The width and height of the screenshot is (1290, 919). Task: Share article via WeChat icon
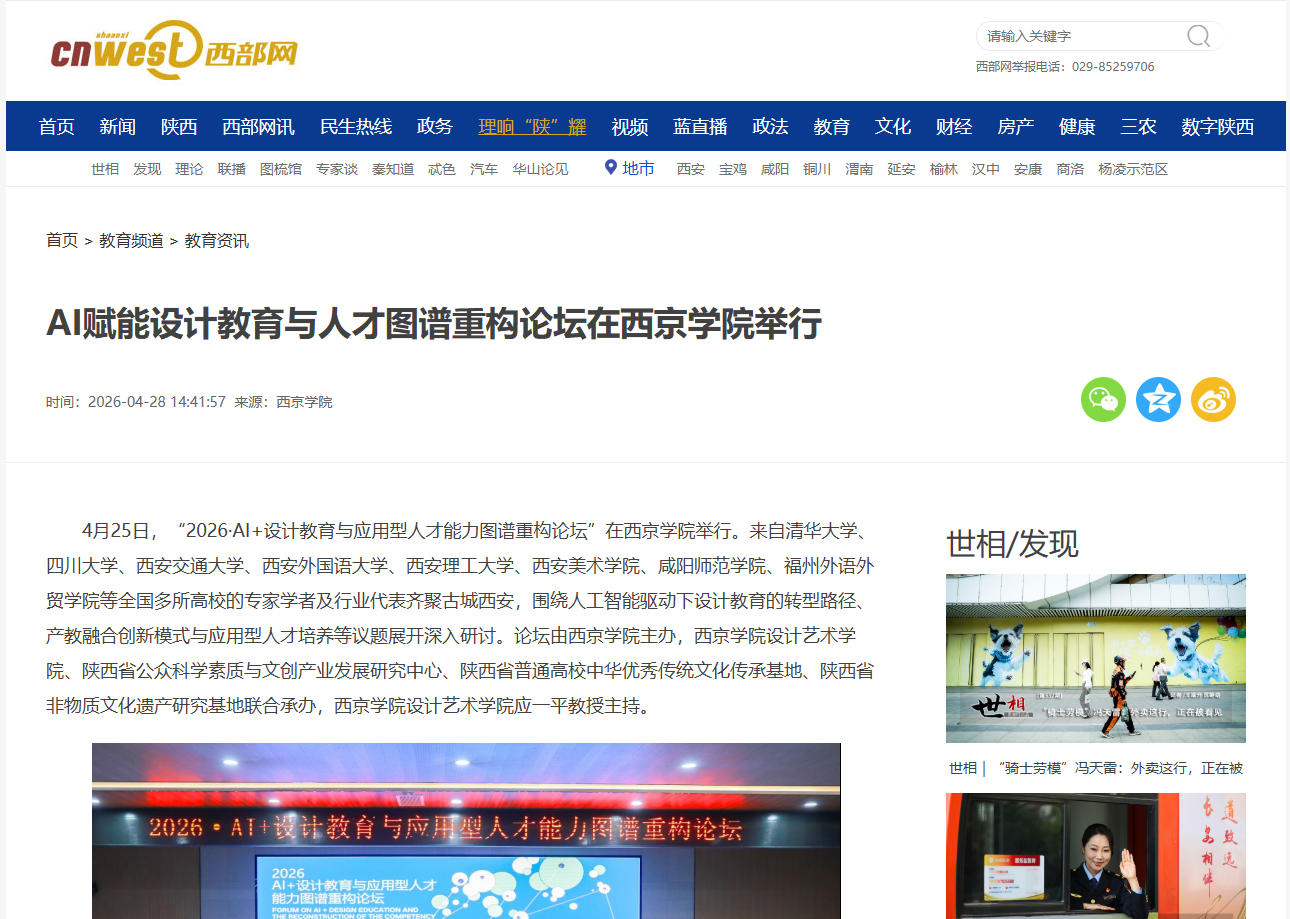[x=1103, y=400]
